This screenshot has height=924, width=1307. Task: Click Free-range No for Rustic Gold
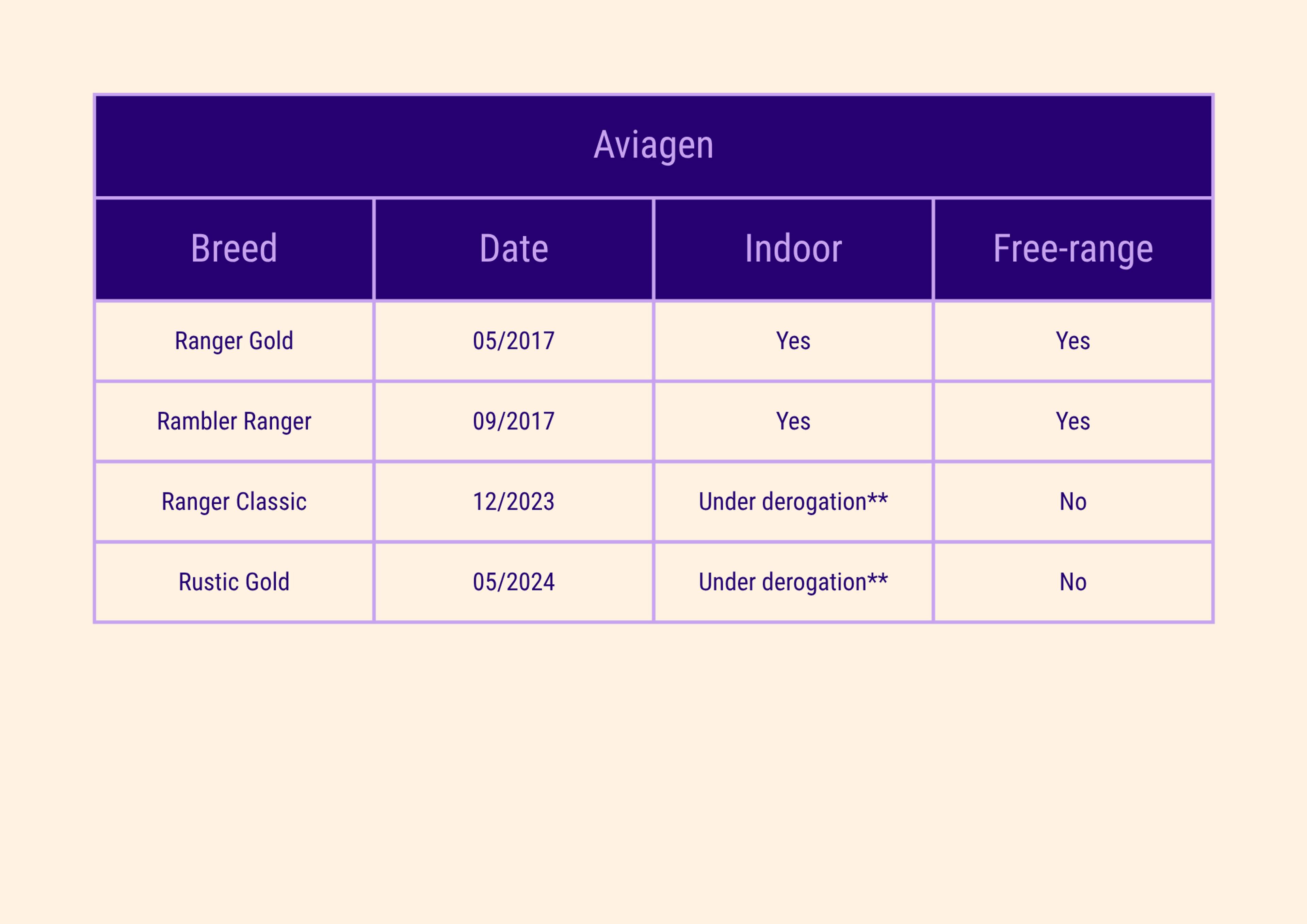click(1072, 582)
